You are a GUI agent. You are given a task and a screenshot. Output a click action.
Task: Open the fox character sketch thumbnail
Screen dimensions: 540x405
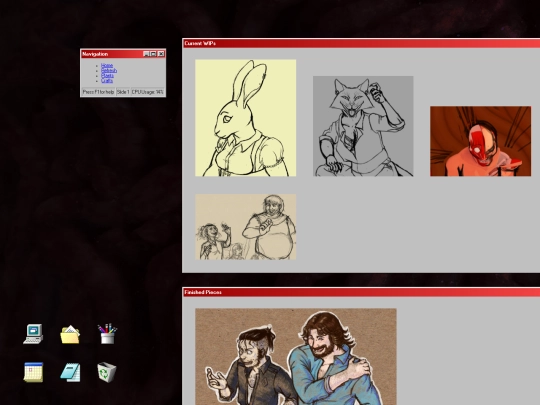pos(363,126)
